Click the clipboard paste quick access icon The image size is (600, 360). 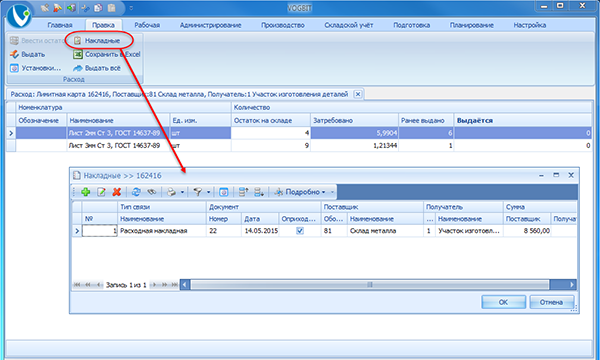pyautogui.click(x=111, y=8)
